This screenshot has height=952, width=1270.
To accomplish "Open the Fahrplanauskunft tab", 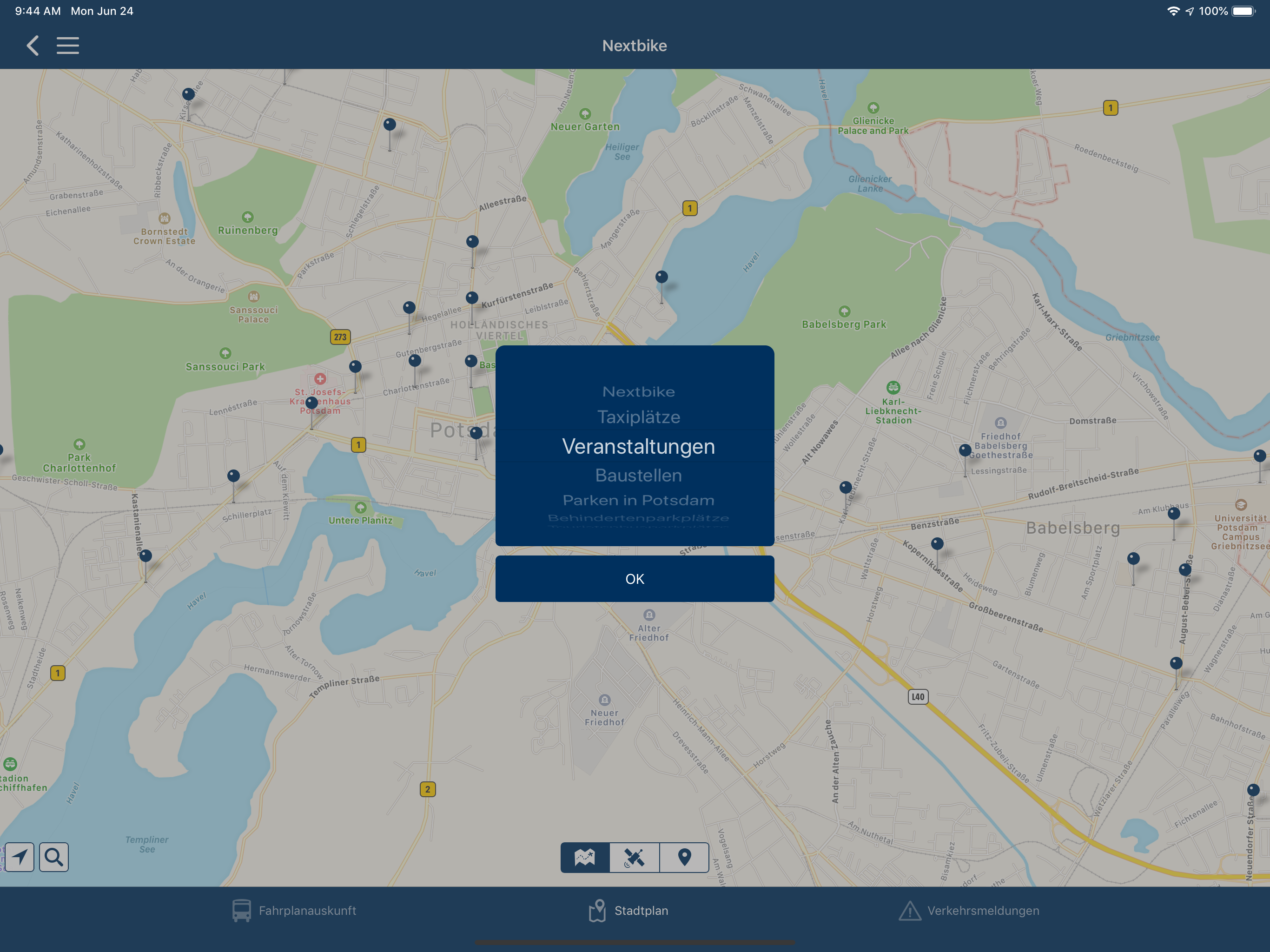I will tap(294, 911).
